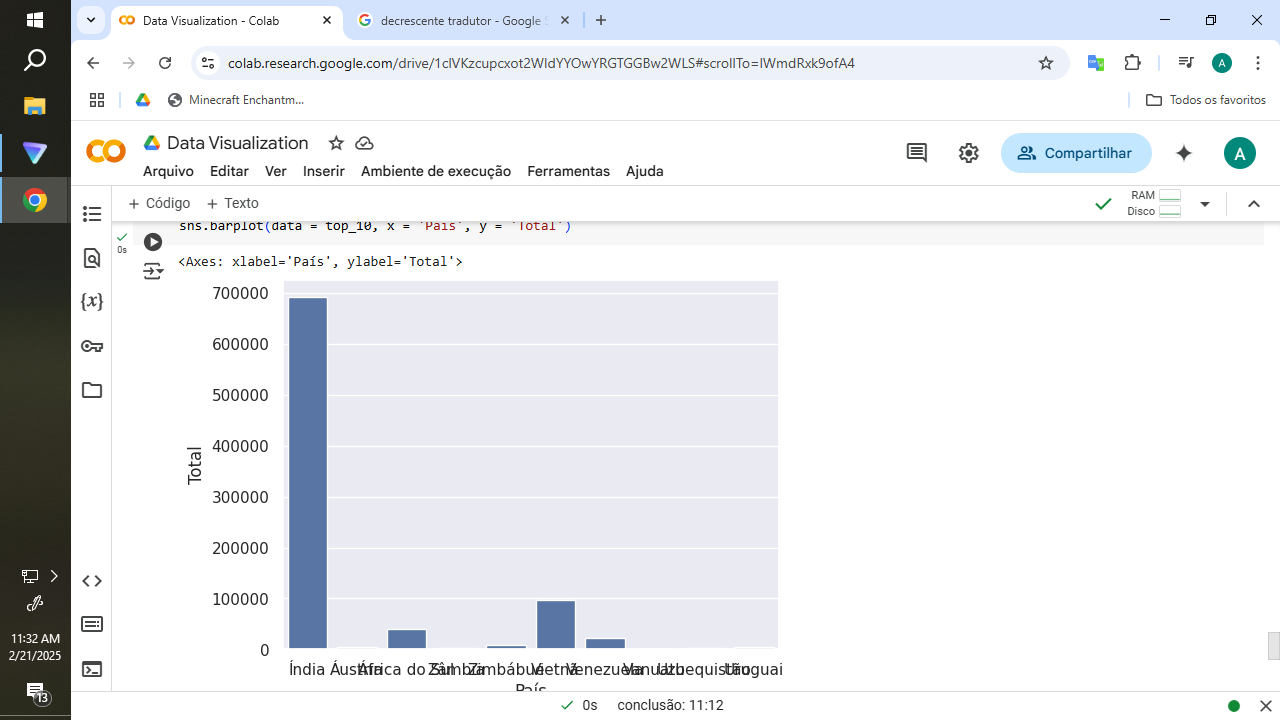Image resolution: width=1280 pixels, height=720 pixels.
Task: Open the Chrome media control icon
Action: [x=1186, y=63]
